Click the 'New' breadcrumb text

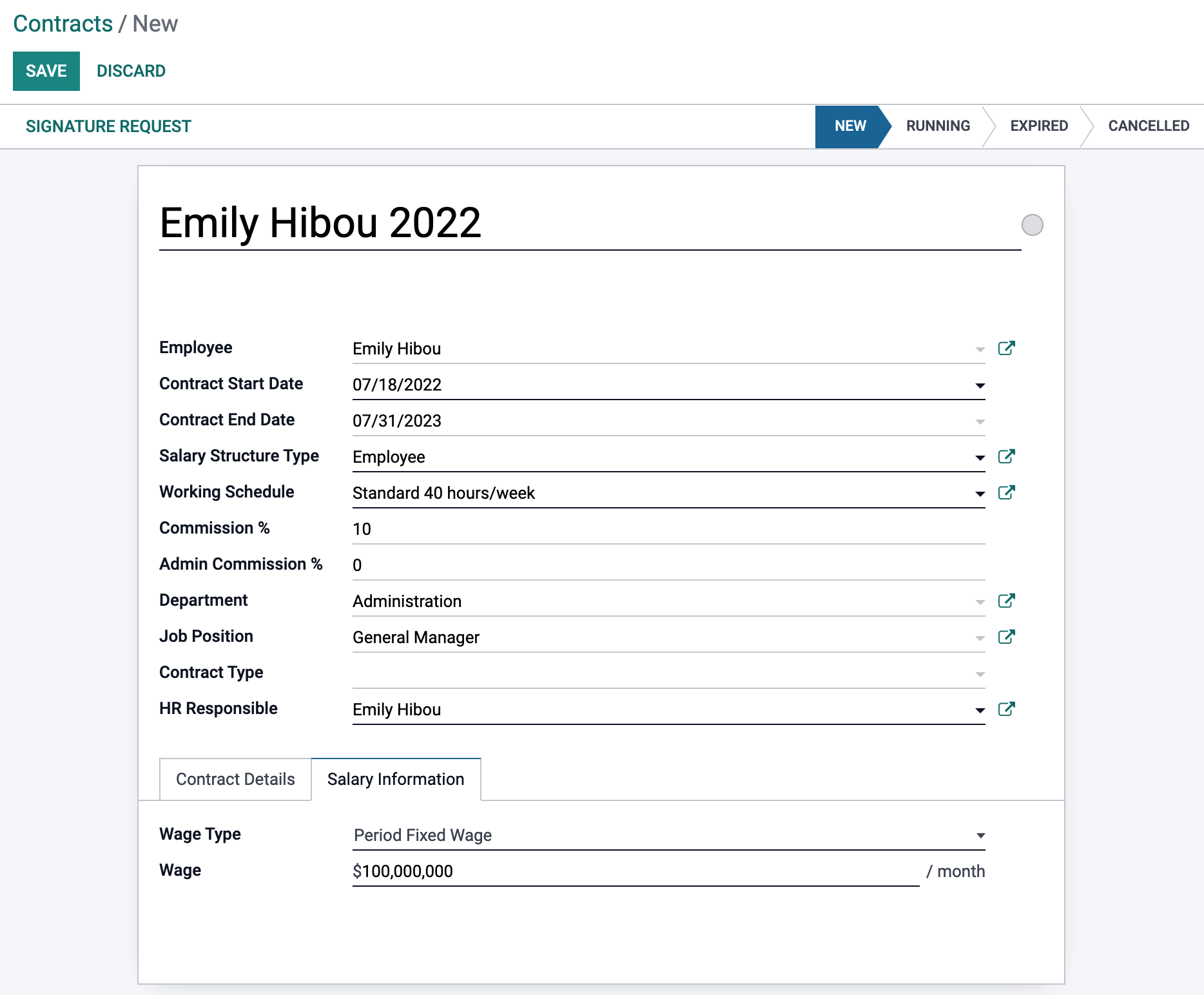click(x=155, y=24)
